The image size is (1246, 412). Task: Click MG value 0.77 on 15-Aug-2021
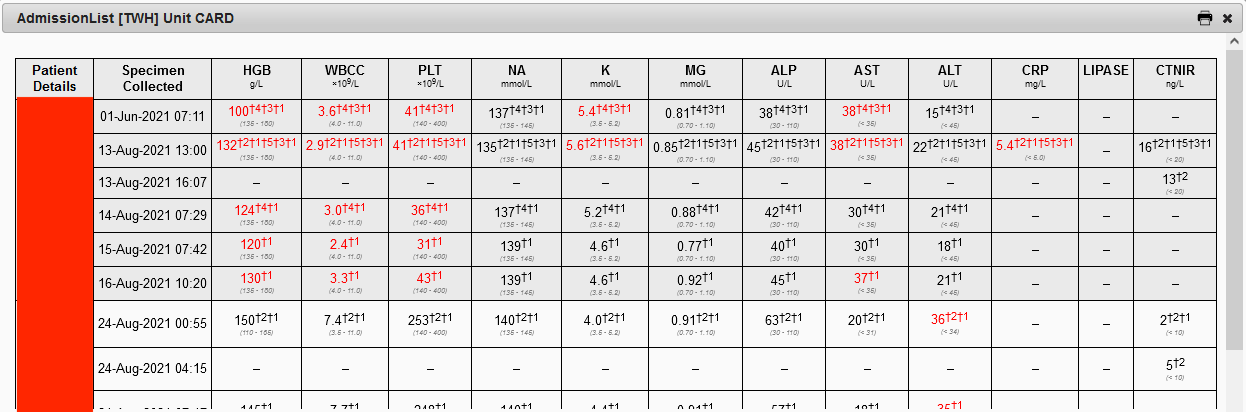click(x=695, y=246)
